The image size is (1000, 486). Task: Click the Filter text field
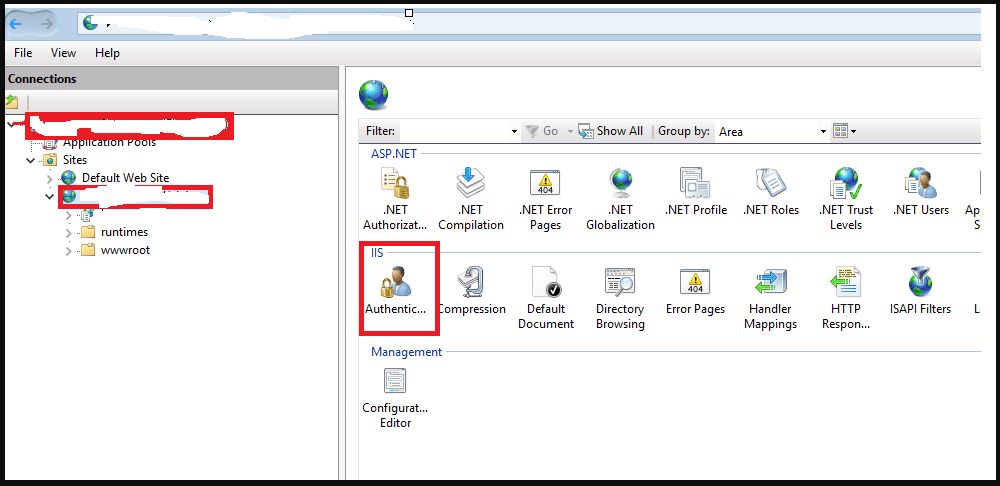click(x=454, y=131)
